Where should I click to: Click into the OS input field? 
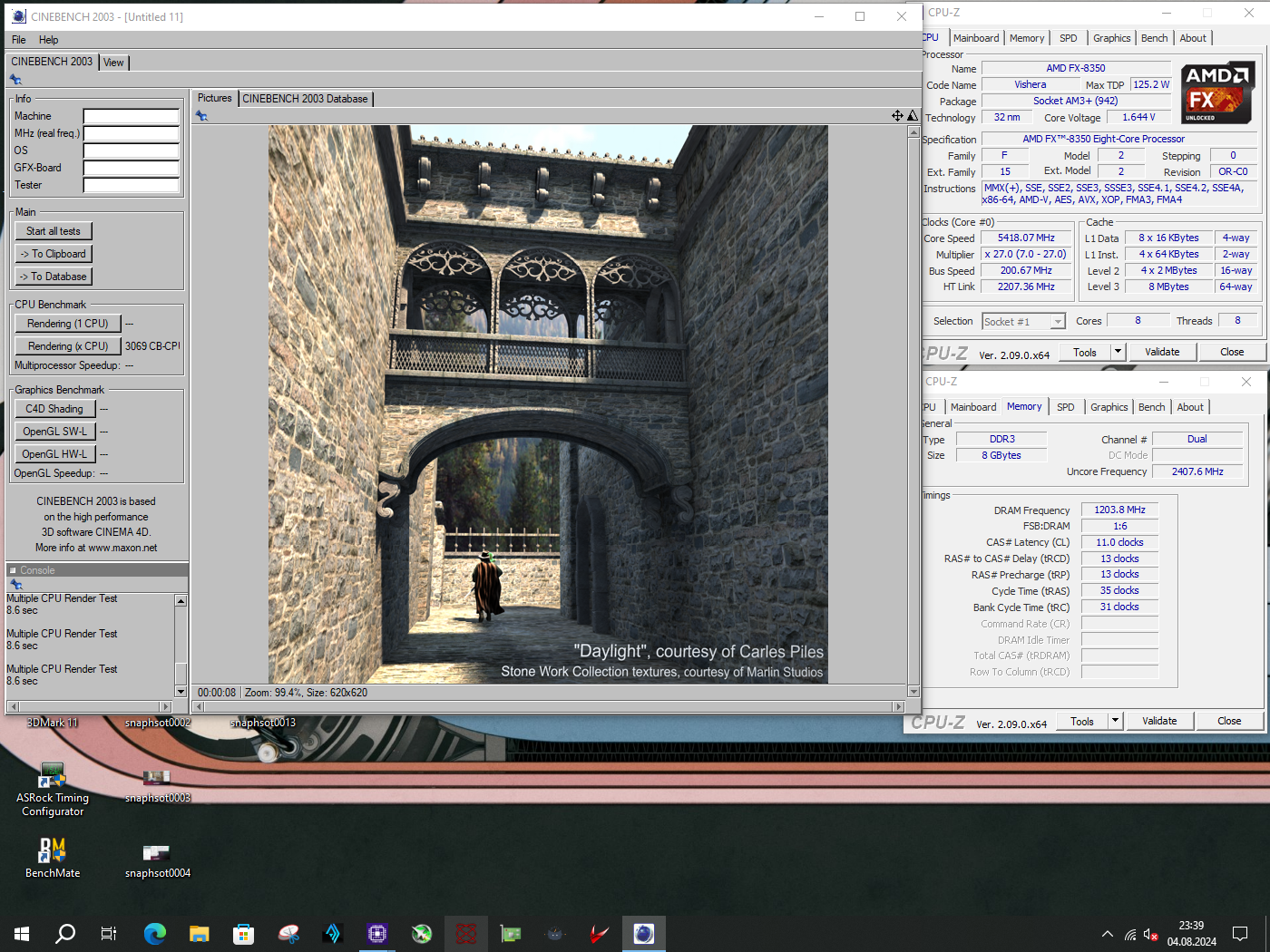[x=132, y=151]
